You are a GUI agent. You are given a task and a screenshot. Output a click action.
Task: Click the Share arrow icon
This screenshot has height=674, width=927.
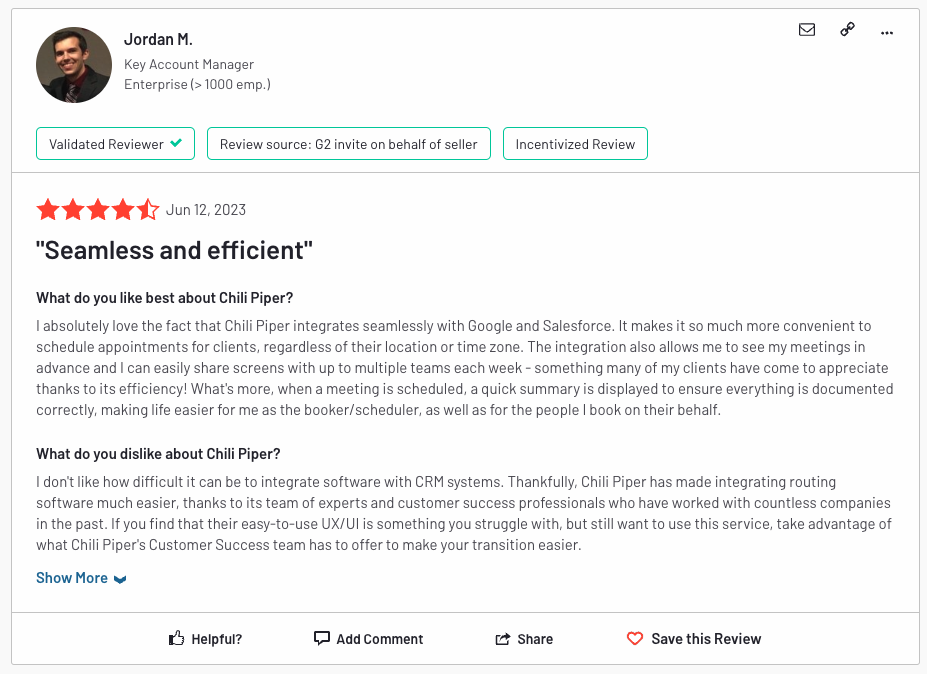(503, 639)
